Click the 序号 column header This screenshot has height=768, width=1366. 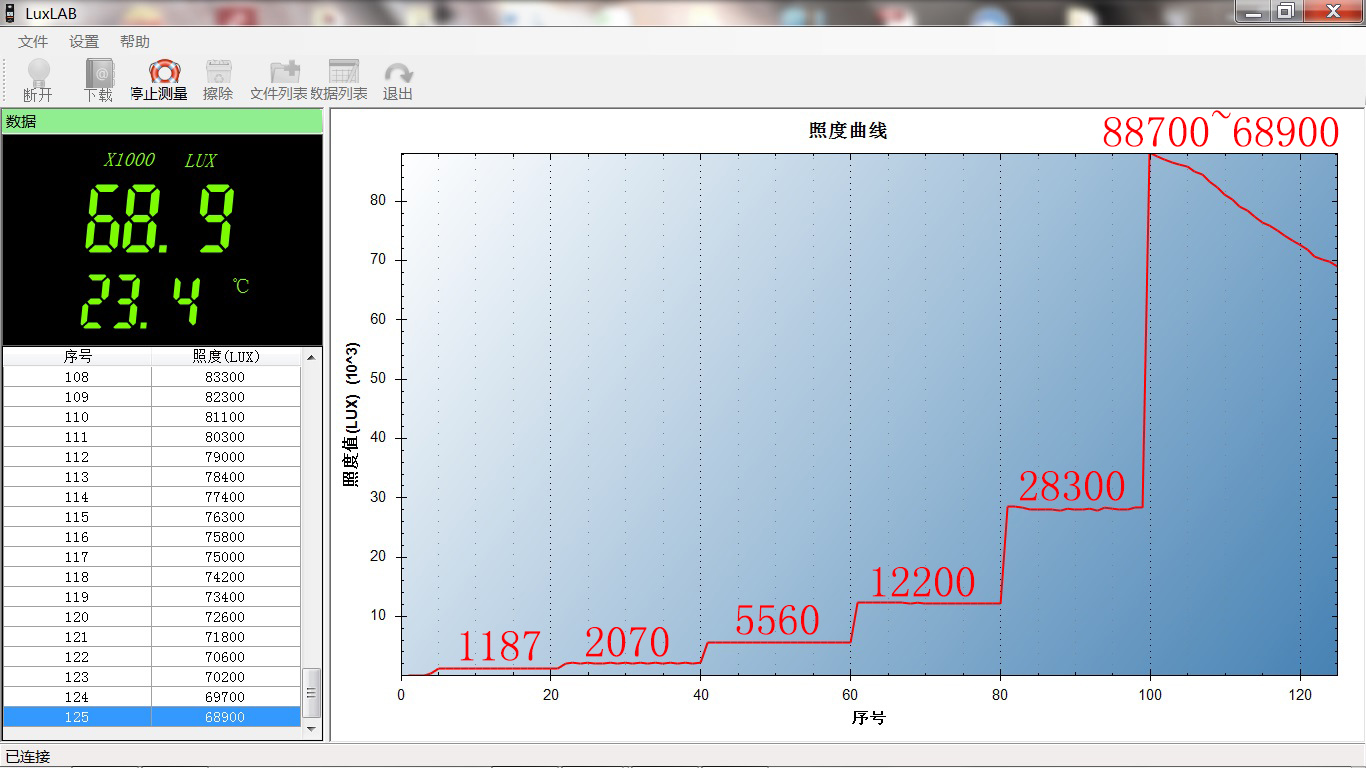coord(77,356)
